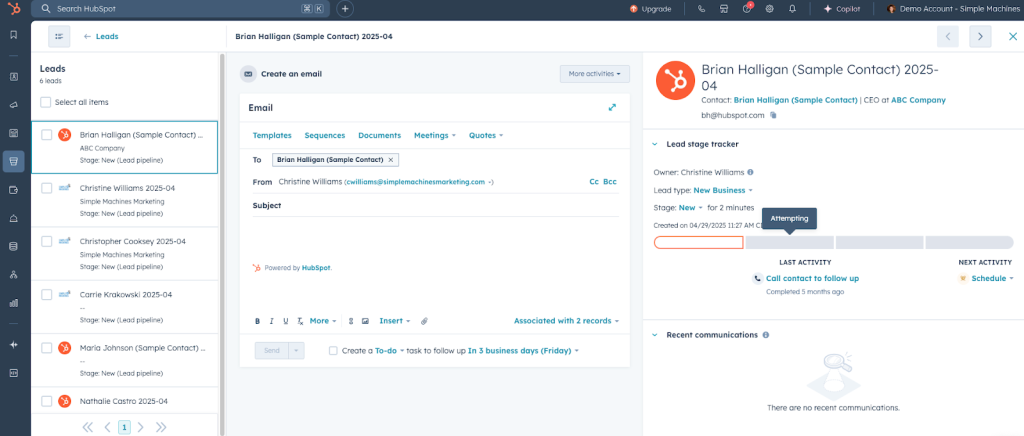1024x436 pixels.
Task: Open the Quotes dropdown
Action: (486, 136)
